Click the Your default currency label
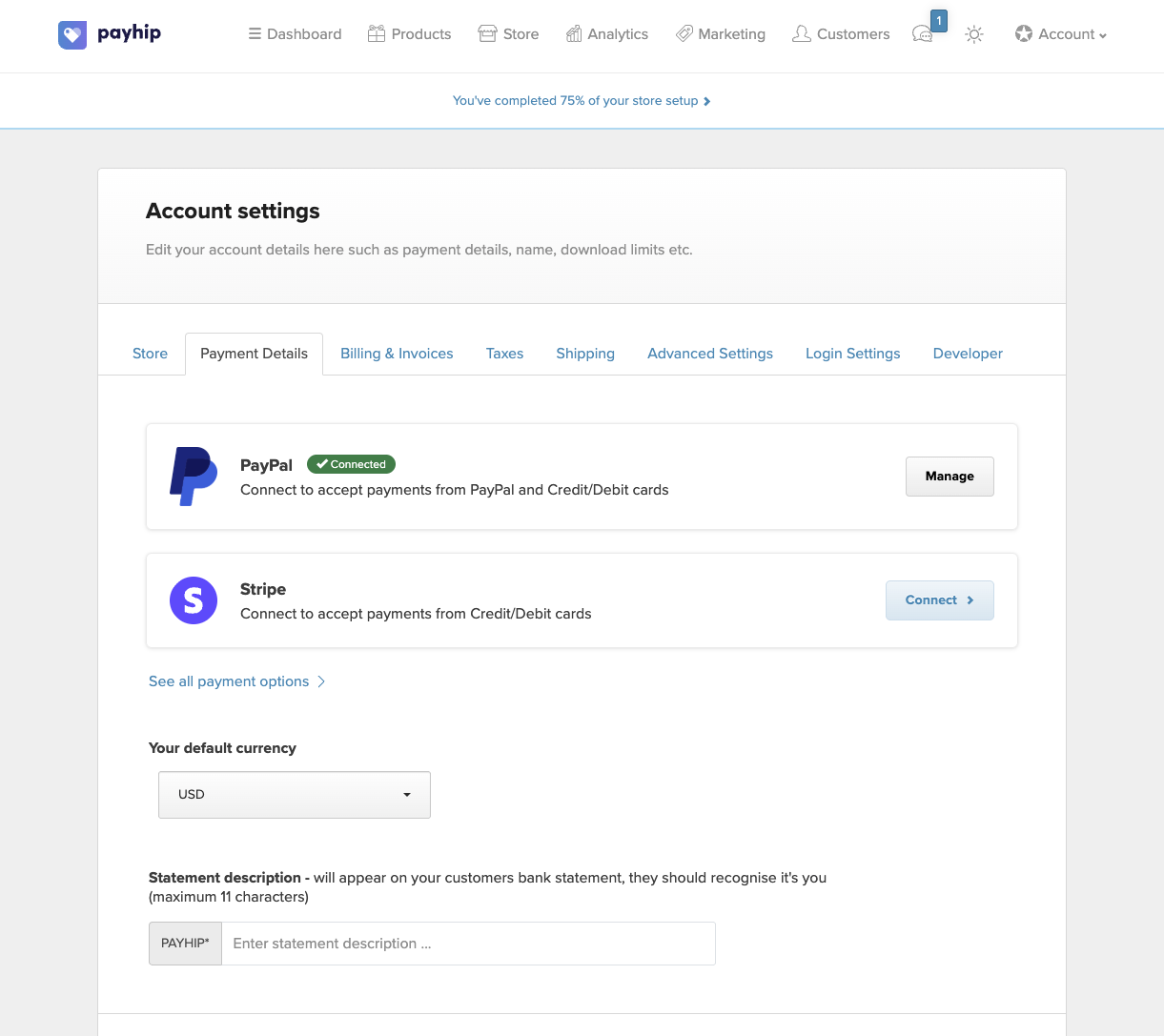This screenshot has height=1036, width=1164. click(x=222, y=748)
